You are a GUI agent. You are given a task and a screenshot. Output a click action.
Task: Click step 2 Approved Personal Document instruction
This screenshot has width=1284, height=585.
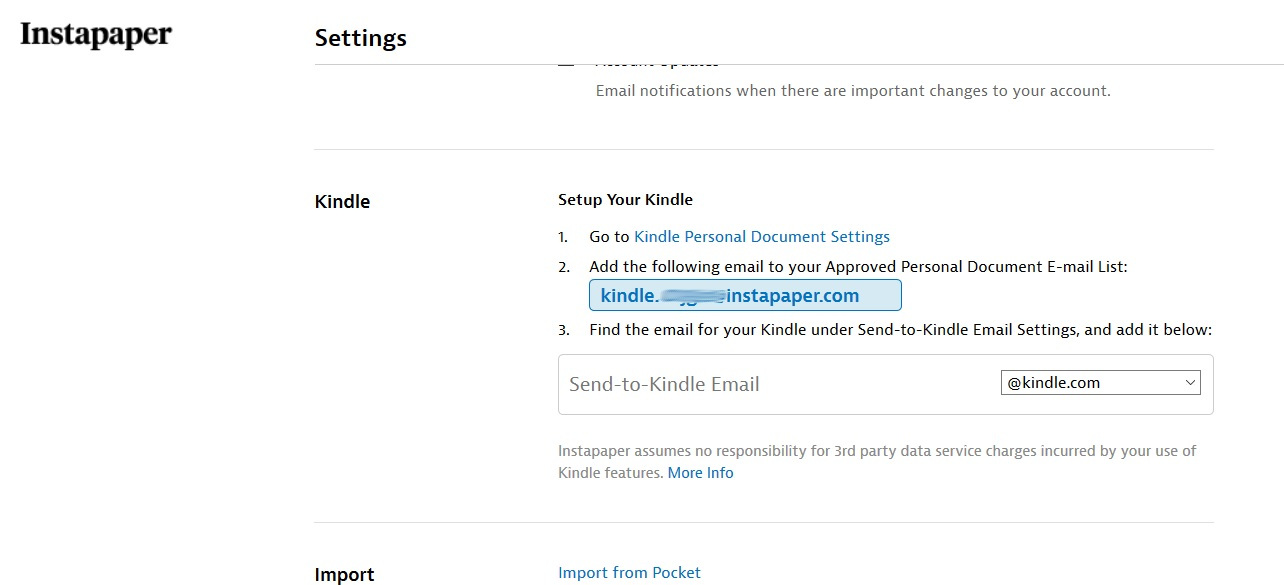(858, 267)
